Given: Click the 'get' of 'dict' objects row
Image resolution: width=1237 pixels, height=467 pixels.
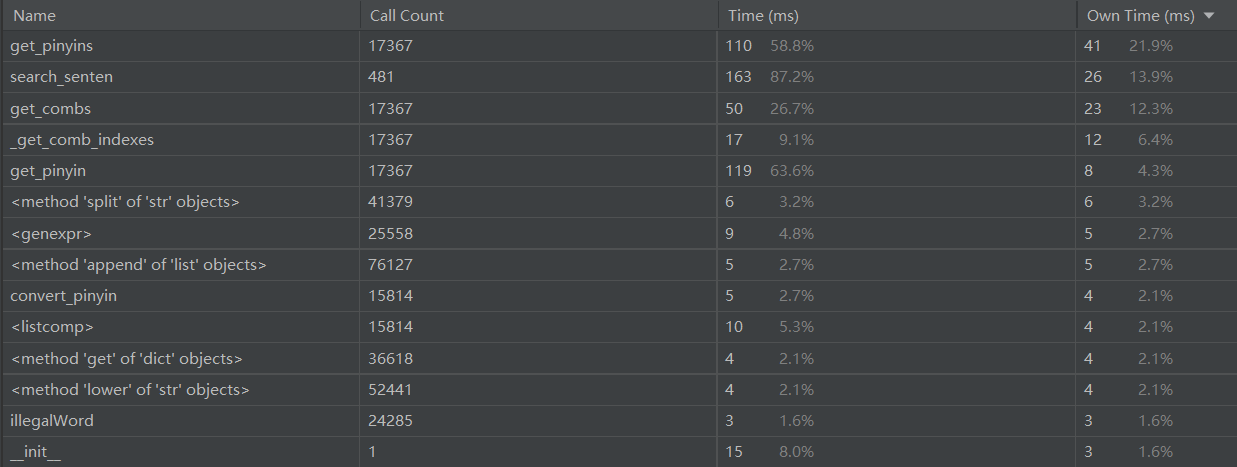Looking at the screenshot, I should 126,358.
